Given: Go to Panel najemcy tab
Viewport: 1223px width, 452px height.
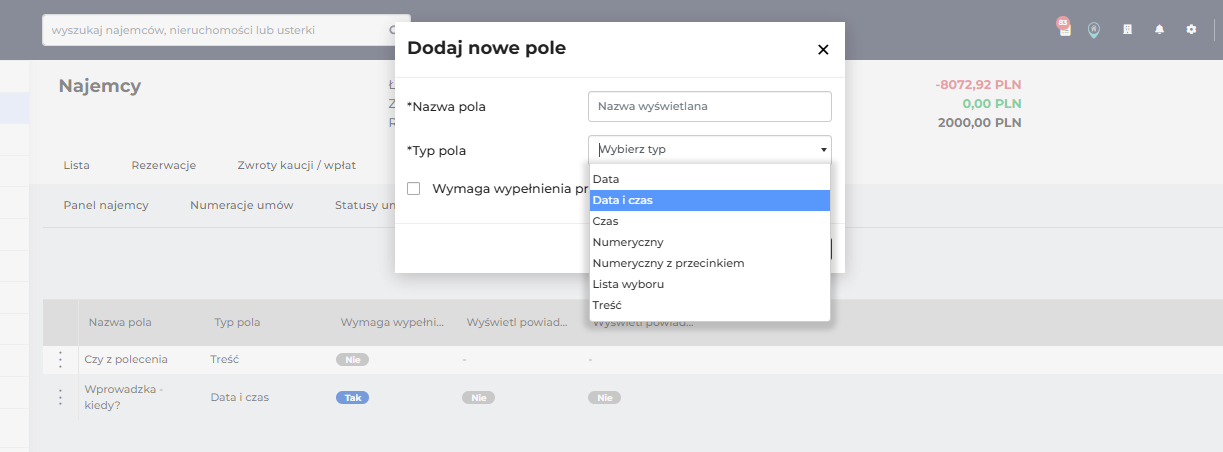Looking at the screenshot, I should point(106,205).
